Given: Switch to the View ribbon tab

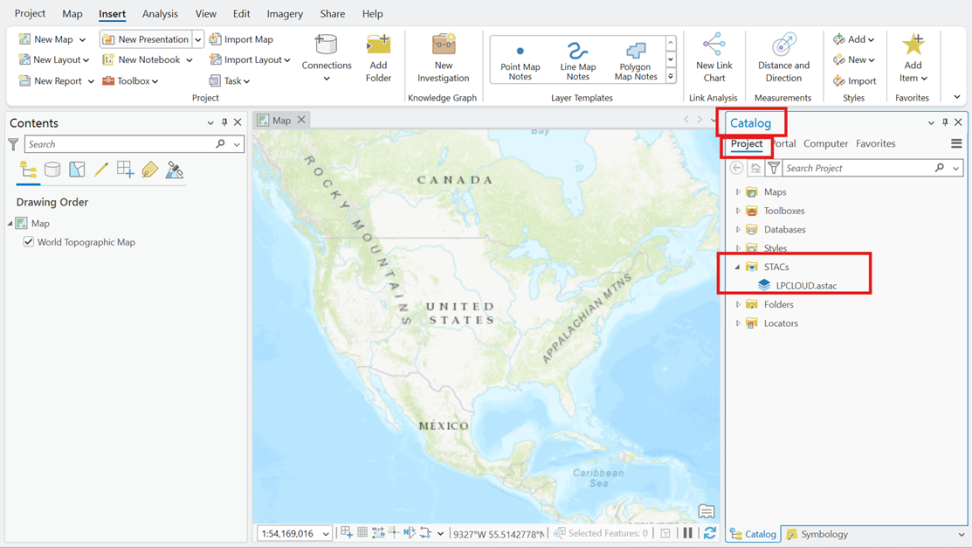Looking at the screenshot, I should click(x=206, y=13).
